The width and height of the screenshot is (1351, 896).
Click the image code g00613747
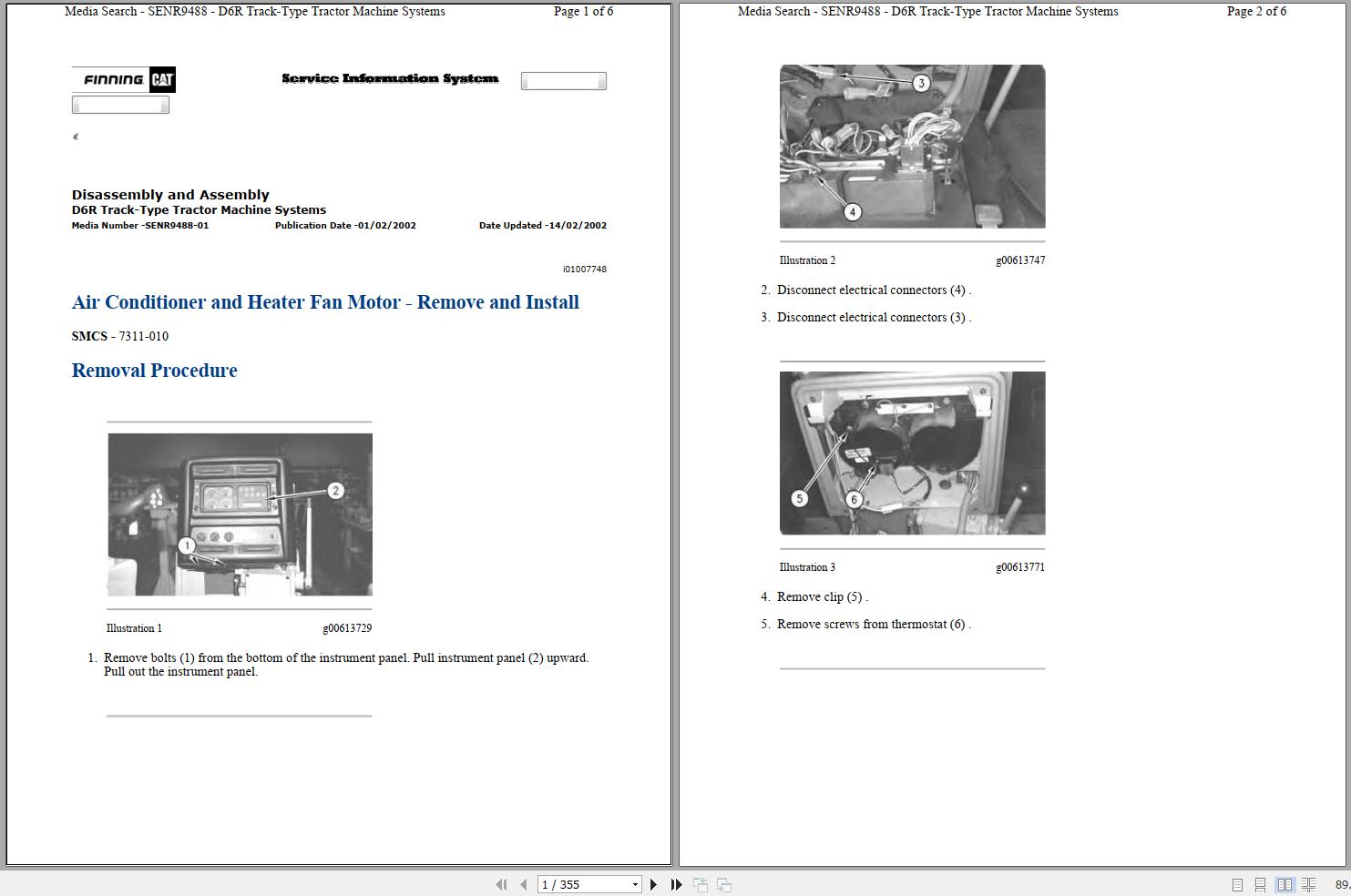click(1020, 260)
